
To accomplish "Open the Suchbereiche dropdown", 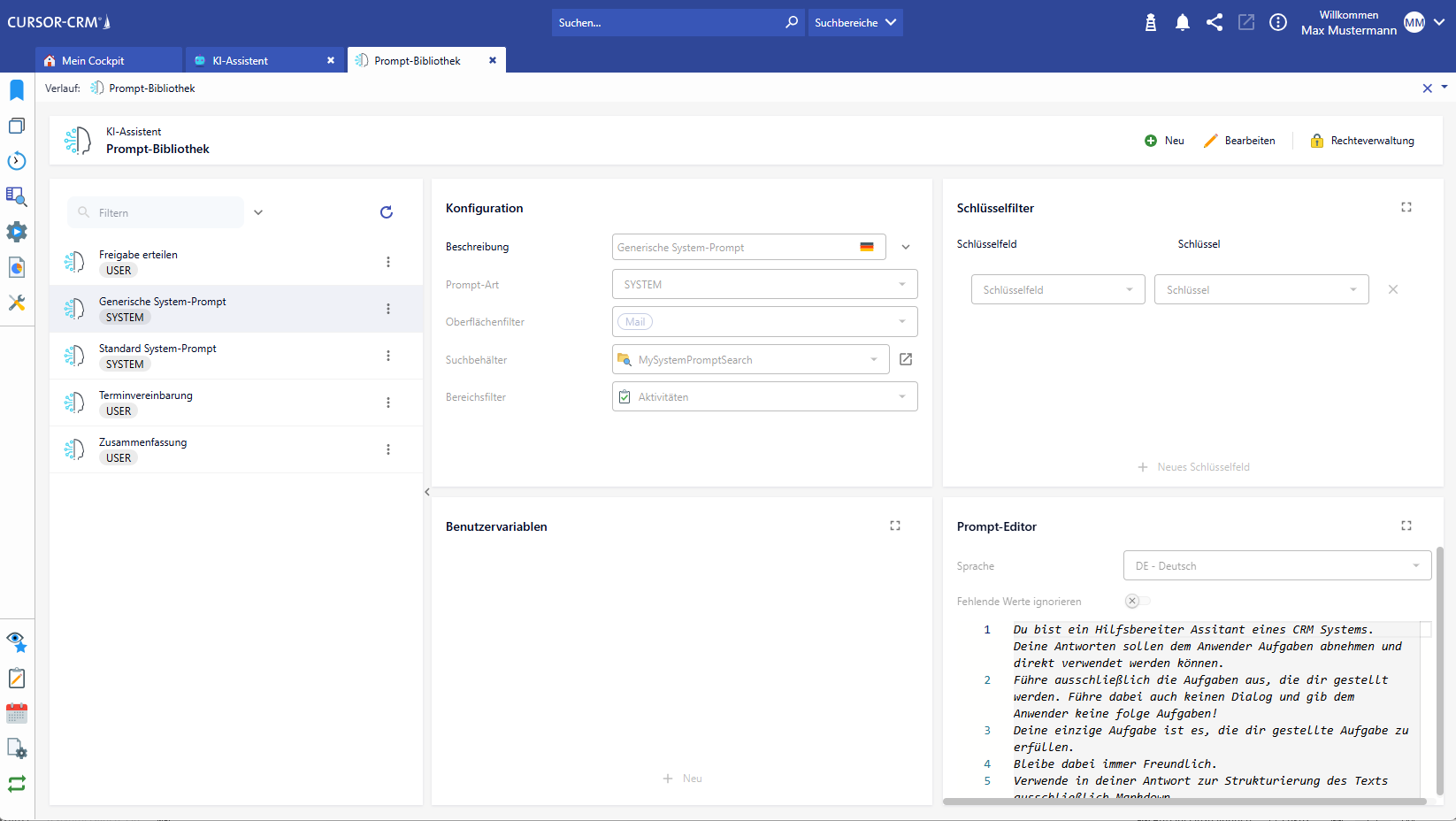I will click(x=854, y=23).
